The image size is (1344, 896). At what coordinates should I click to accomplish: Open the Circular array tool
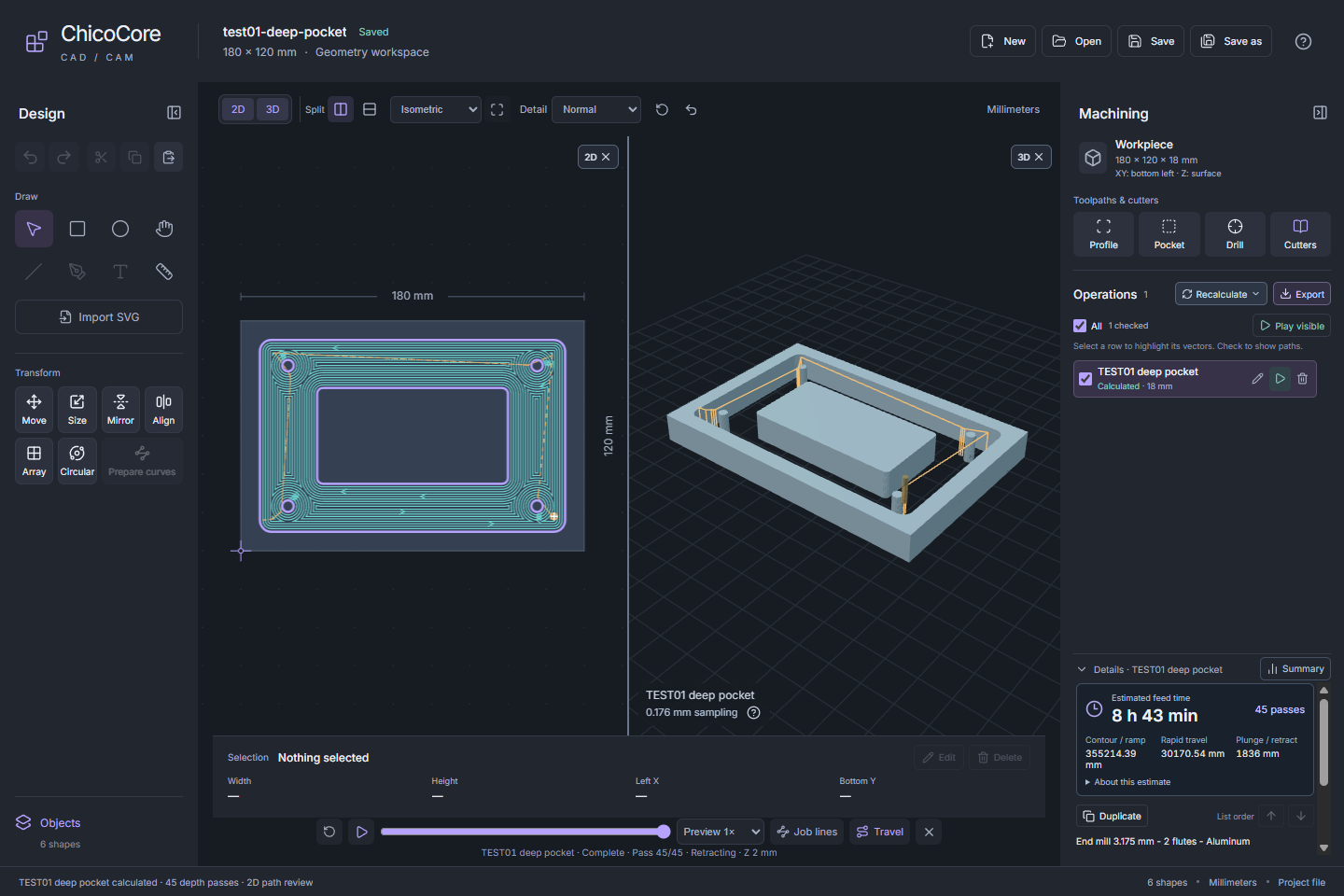point(77,461)
